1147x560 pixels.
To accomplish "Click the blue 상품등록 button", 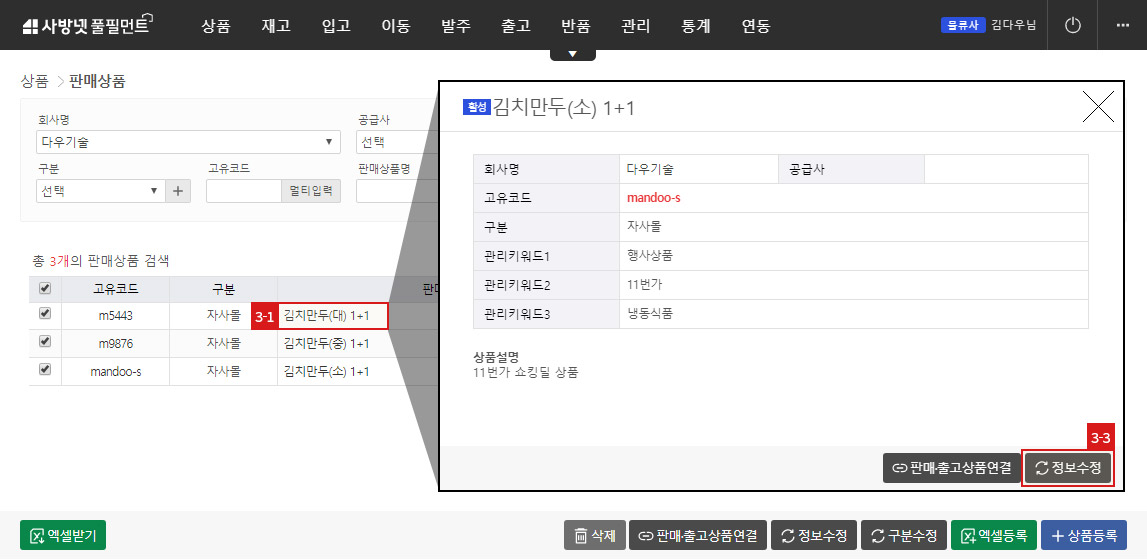I will click(1084, 535).
